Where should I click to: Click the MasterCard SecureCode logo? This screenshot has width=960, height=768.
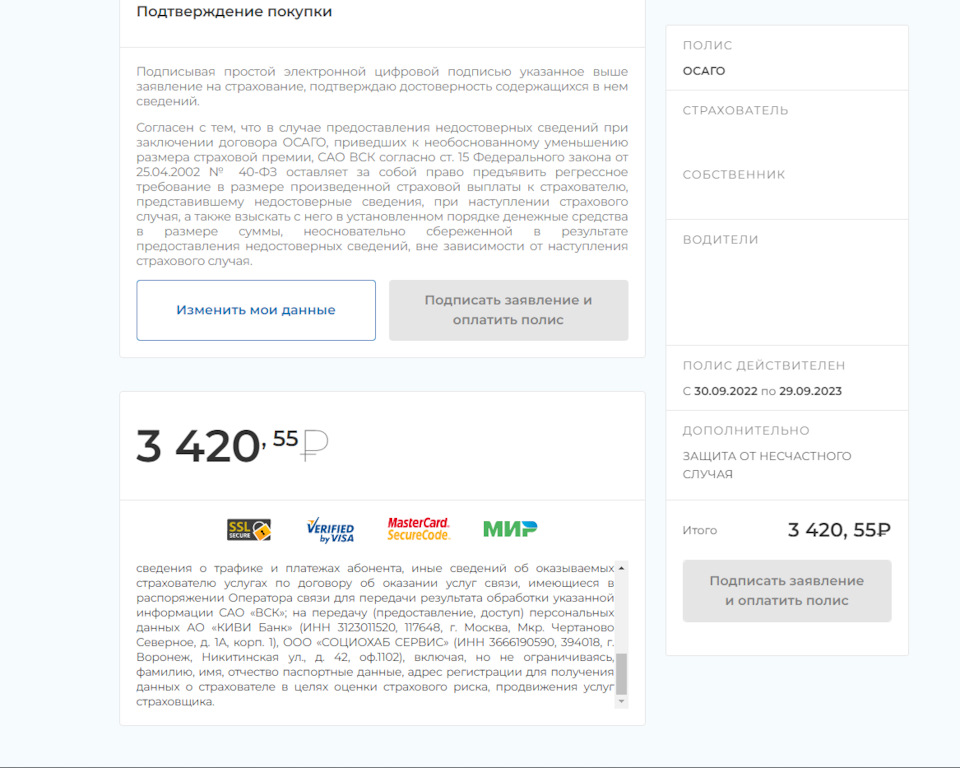[418, 529]
